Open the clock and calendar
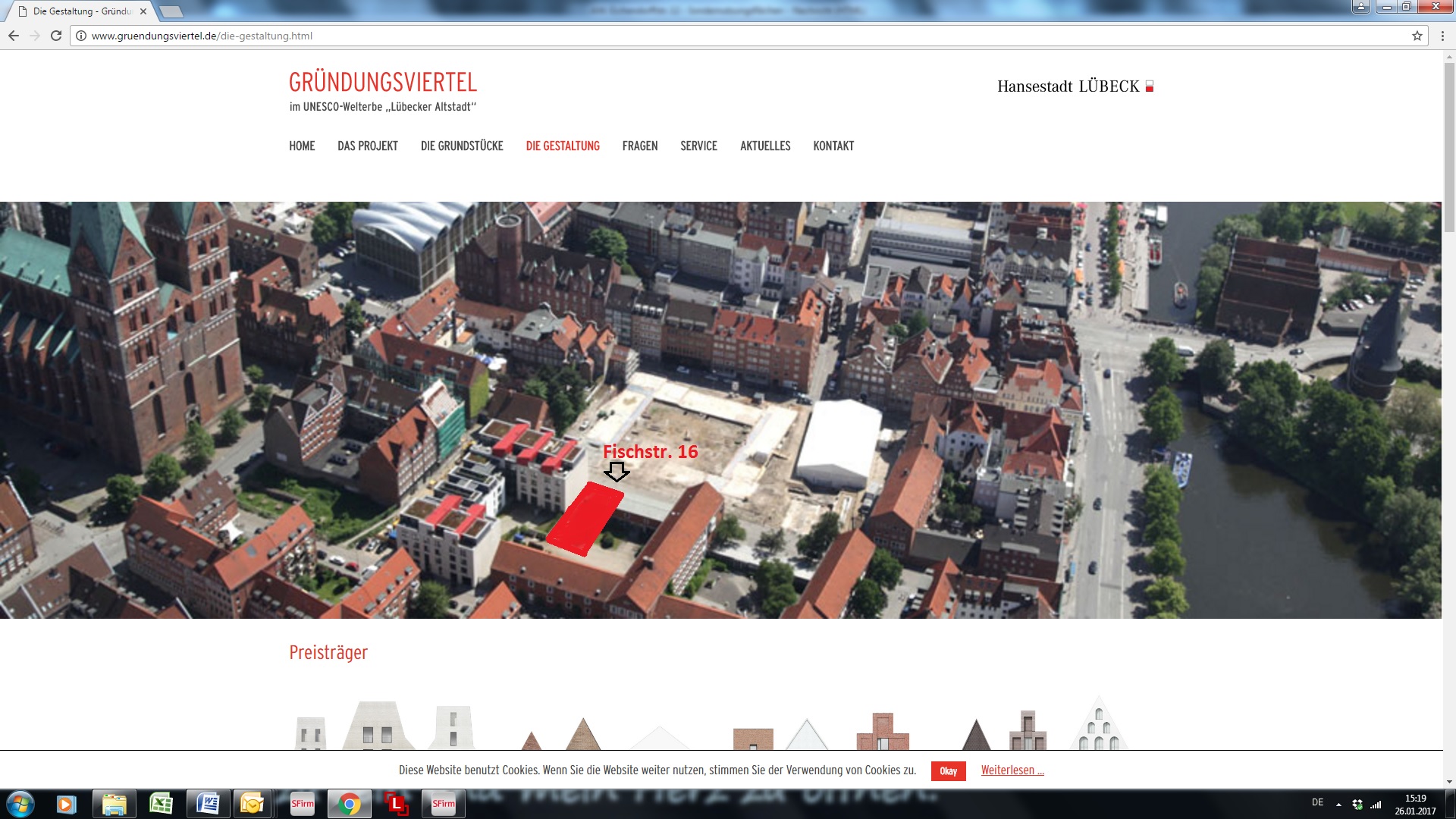1456x819 pixels. click(1415, 805)
